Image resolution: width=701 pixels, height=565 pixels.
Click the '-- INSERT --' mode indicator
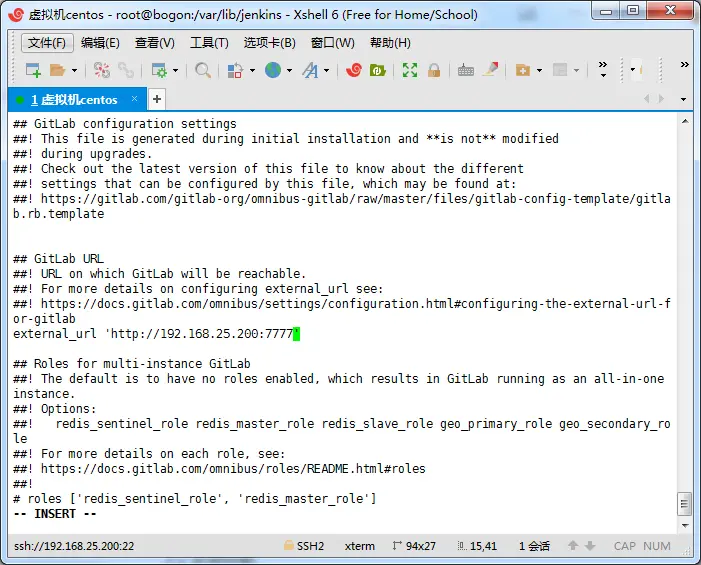[x=55, y=514]
